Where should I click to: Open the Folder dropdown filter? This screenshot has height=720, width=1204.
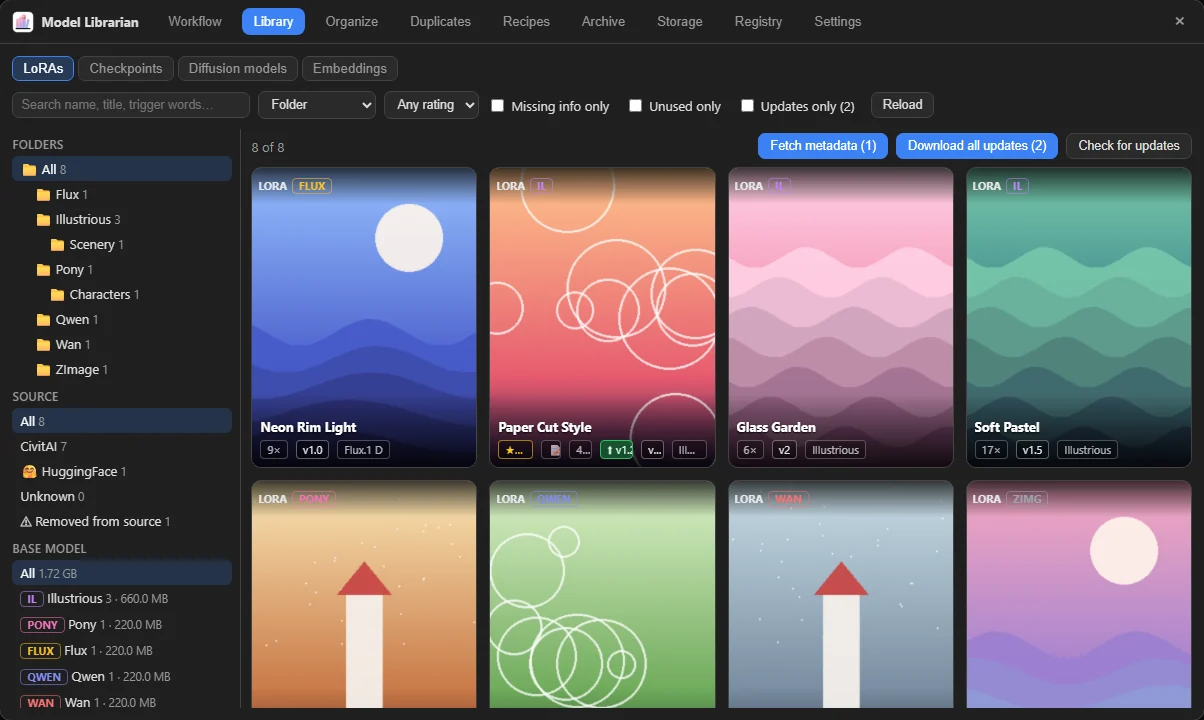pyautogui.click(x=317, y=105)
